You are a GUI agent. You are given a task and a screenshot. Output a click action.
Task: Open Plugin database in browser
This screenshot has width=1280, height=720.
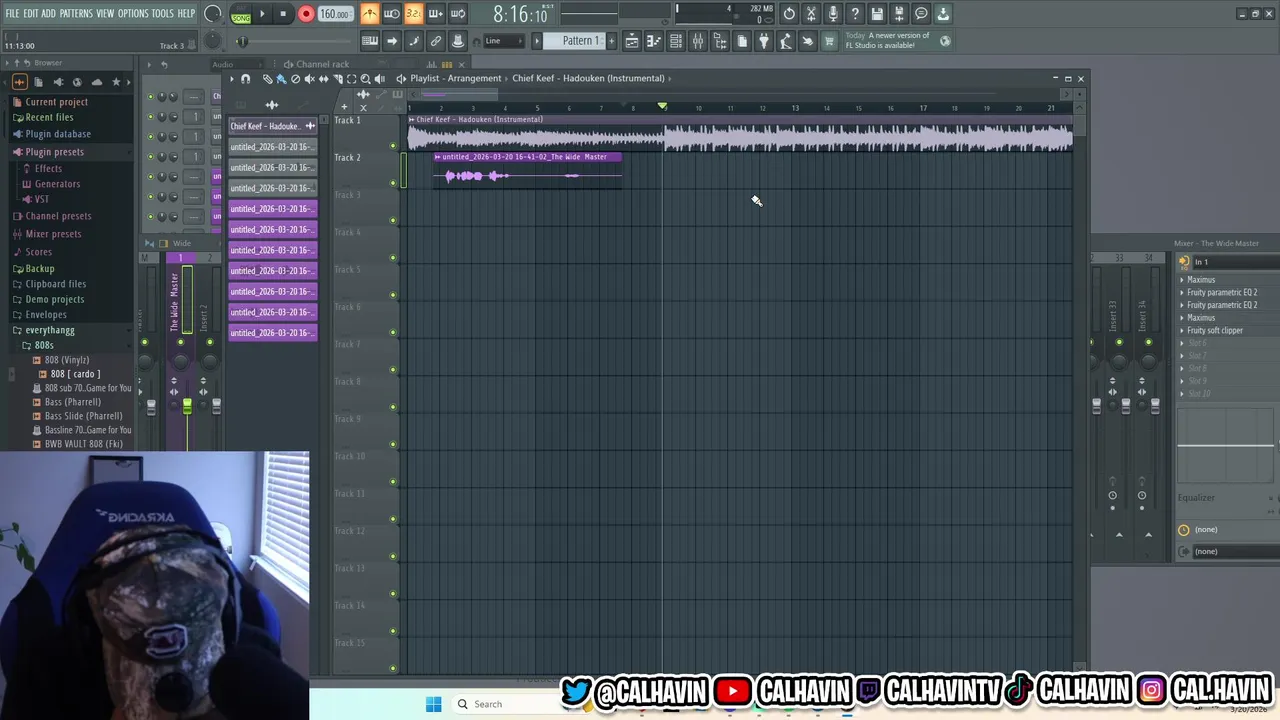click(57, 134)
